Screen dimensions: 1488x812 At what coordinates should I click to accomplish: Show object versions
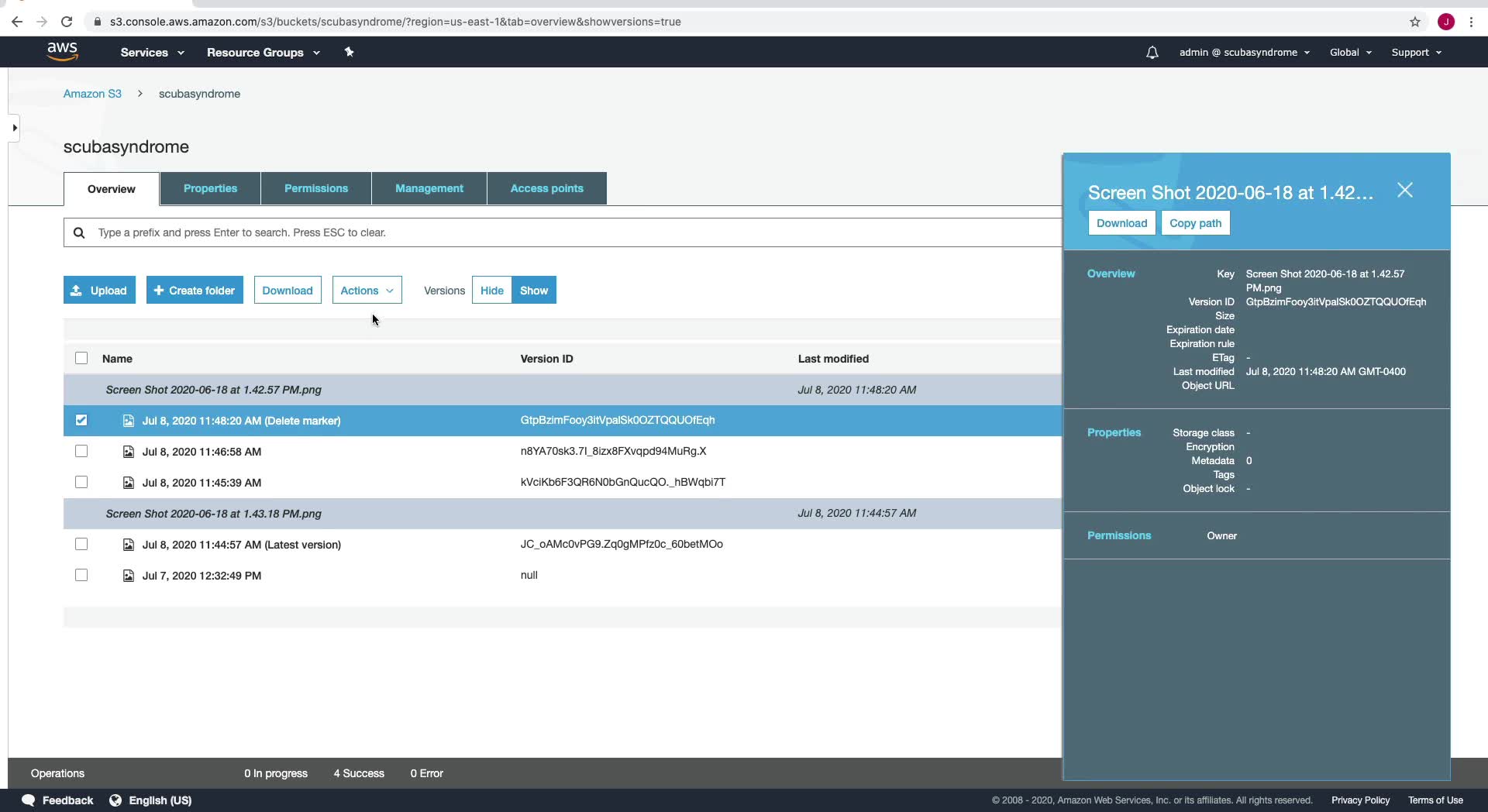tap(534, 291)
